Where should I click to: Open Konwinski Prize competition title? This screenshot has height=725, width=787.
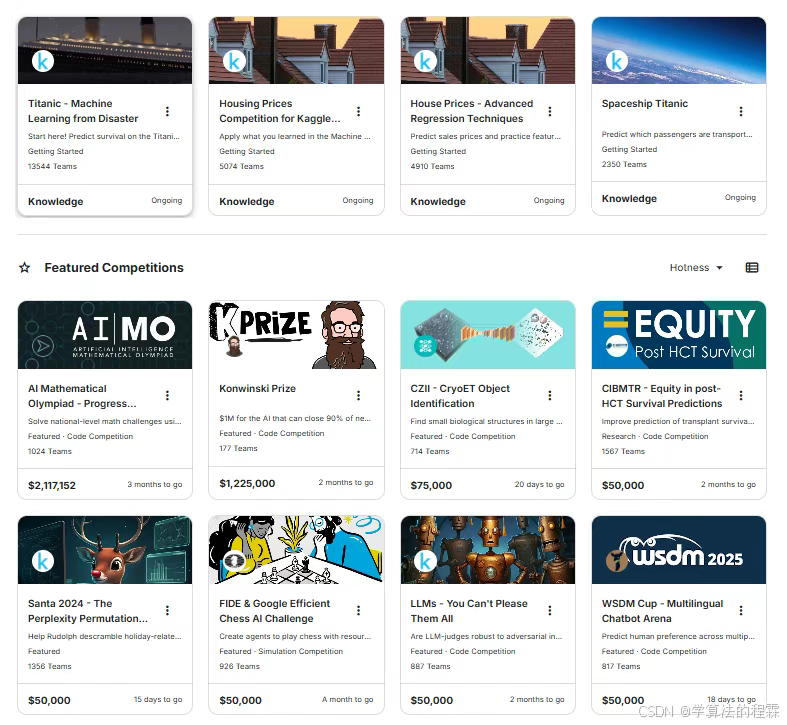[257, 389]
